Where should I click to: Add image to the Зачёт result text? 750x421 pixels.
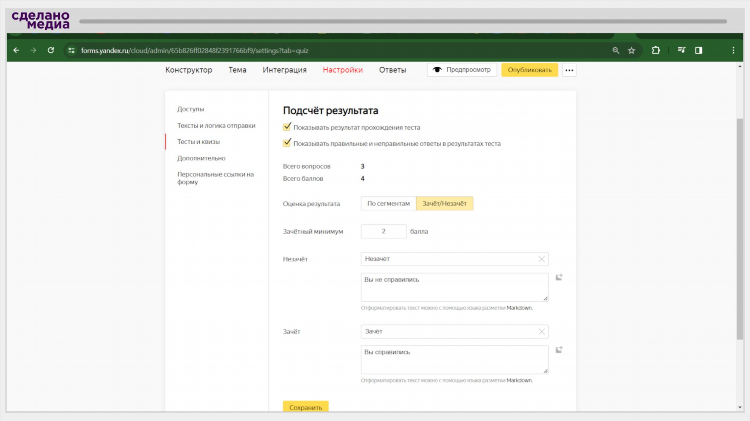pos(559,350)
